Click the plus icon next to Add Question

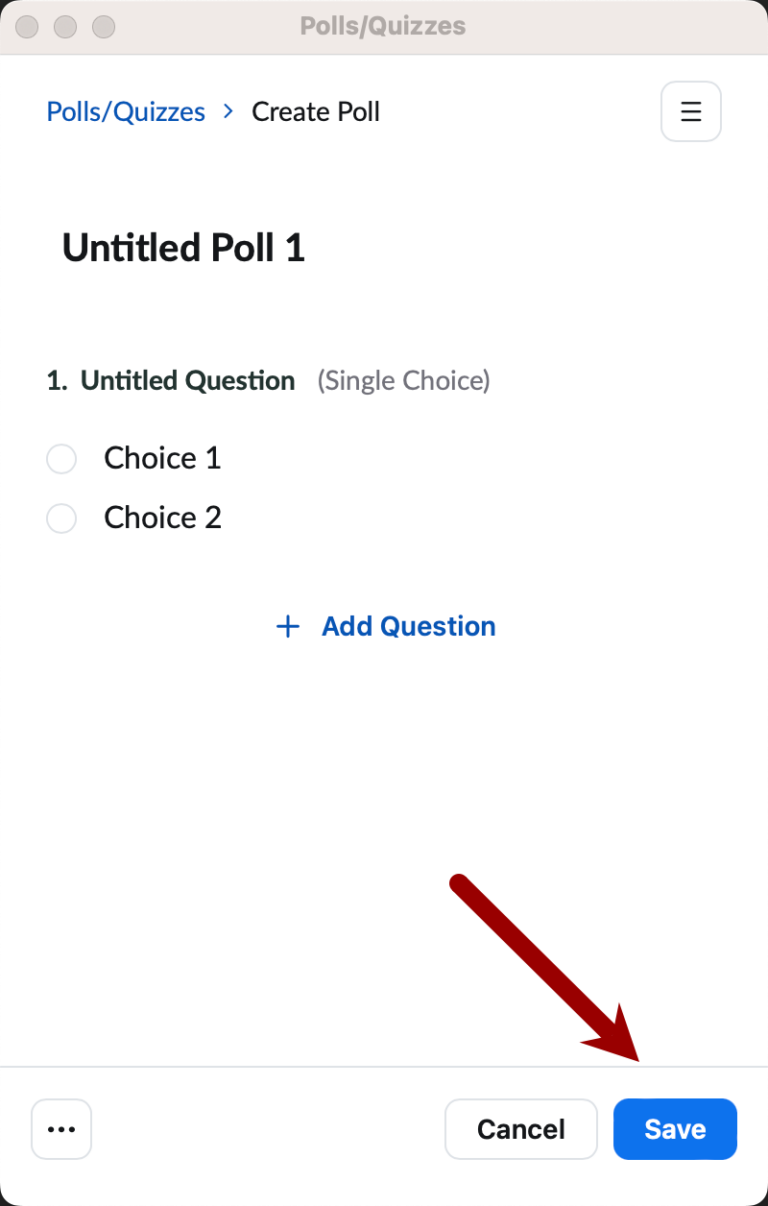click(287, 626)
